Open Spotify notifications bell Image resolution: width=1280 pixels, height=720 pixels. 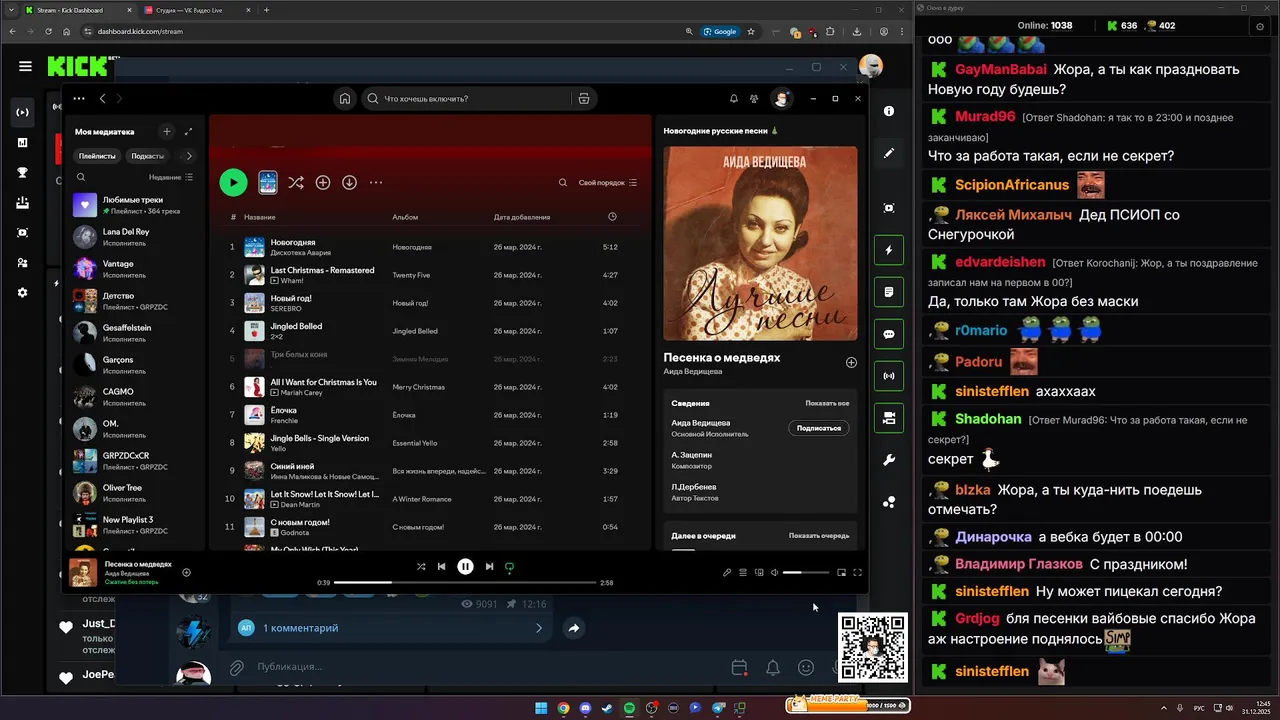coord(734,99)
